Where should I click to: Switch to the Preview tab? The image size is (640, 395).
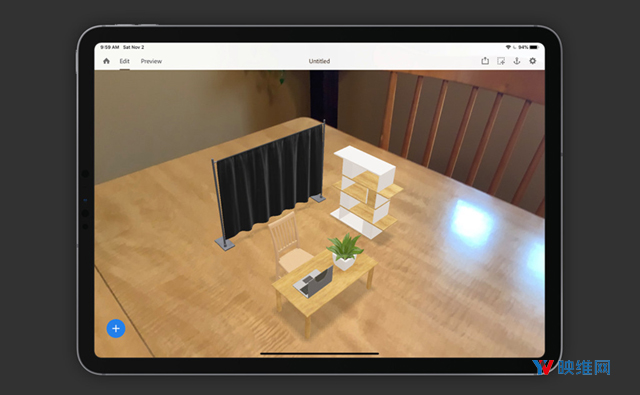[151, 61]
